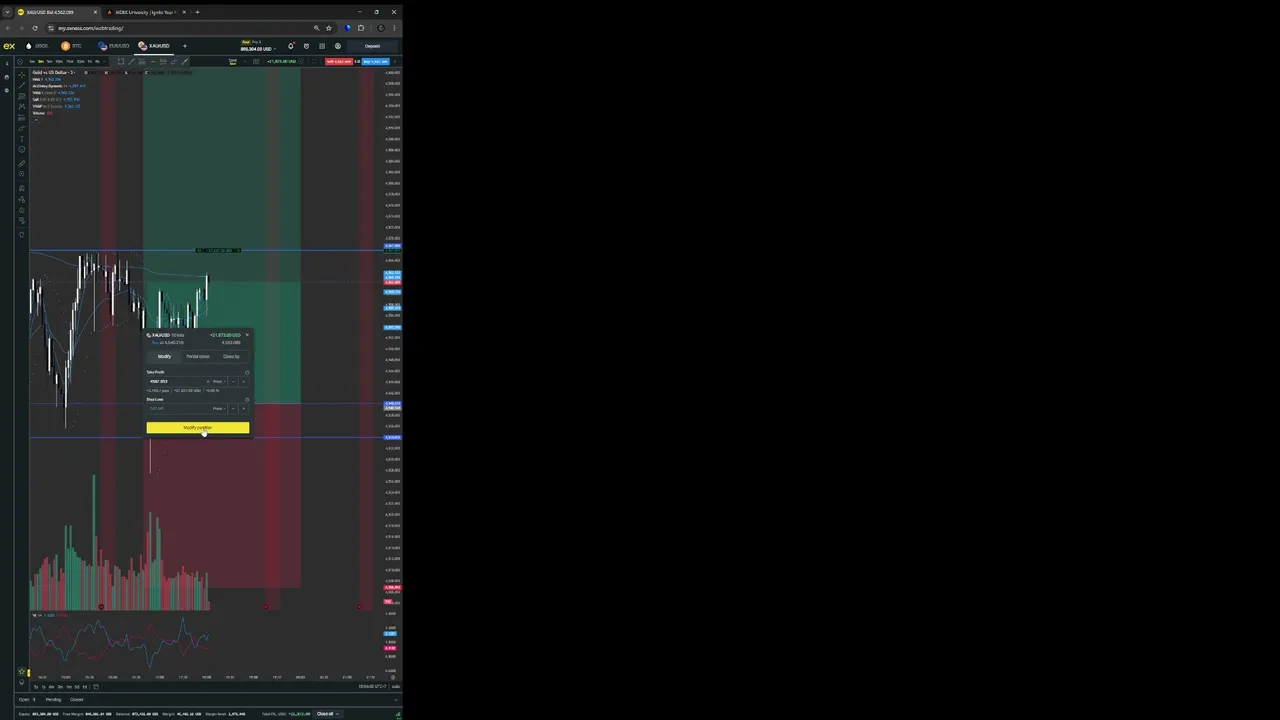Viewport: 1280px width, 720px height.
Task: Switch to the Close by tab
Action: [231, 356]
